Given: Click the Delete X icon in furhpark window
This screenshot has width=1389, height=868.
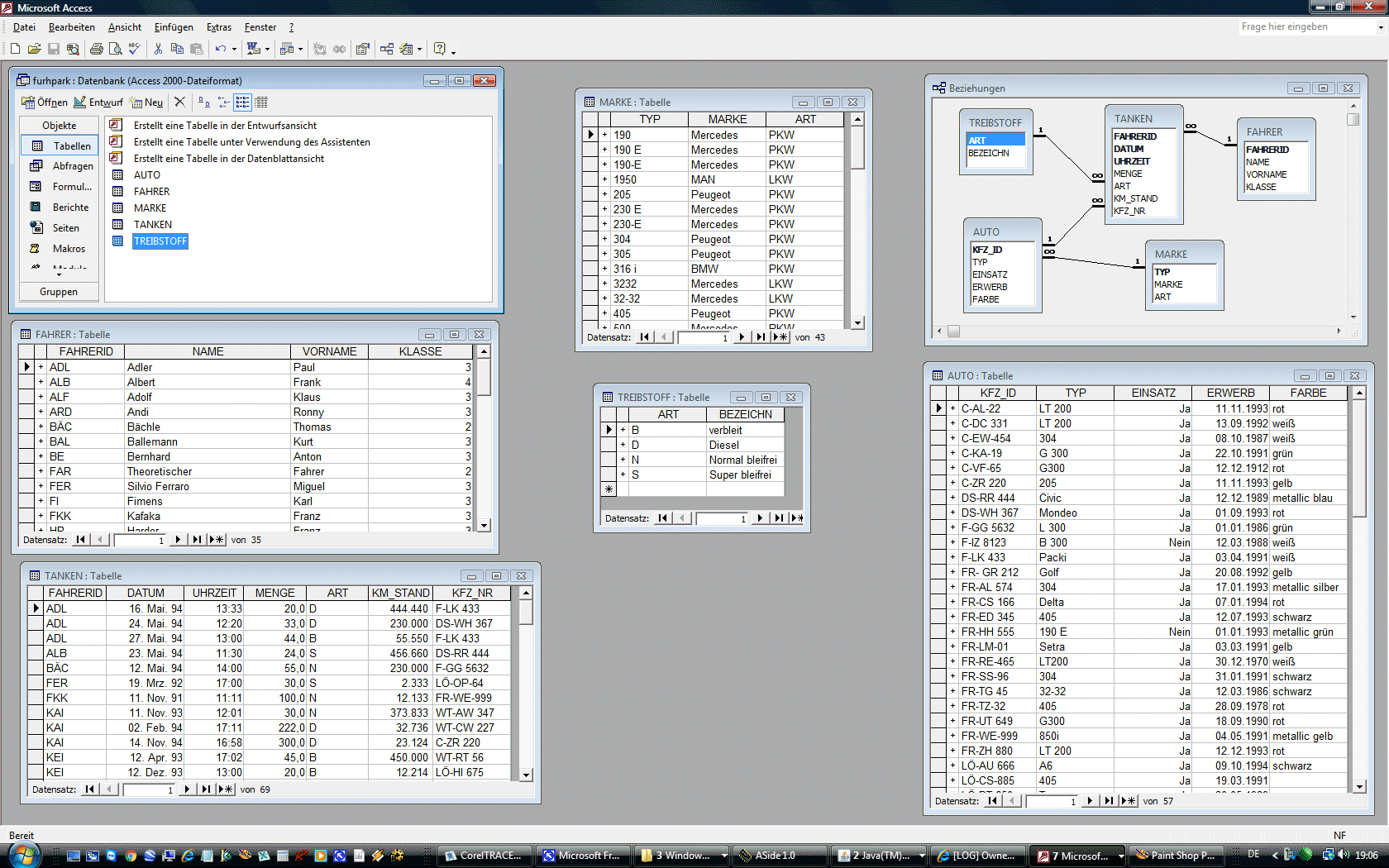Looking at the screenshot, I should (x=179, y=102).
